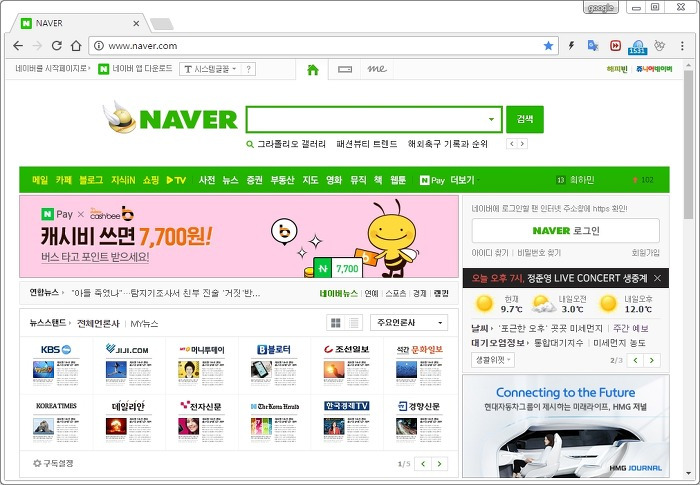
Task: Click the green Naver home icon
Action: coord(313,70)
